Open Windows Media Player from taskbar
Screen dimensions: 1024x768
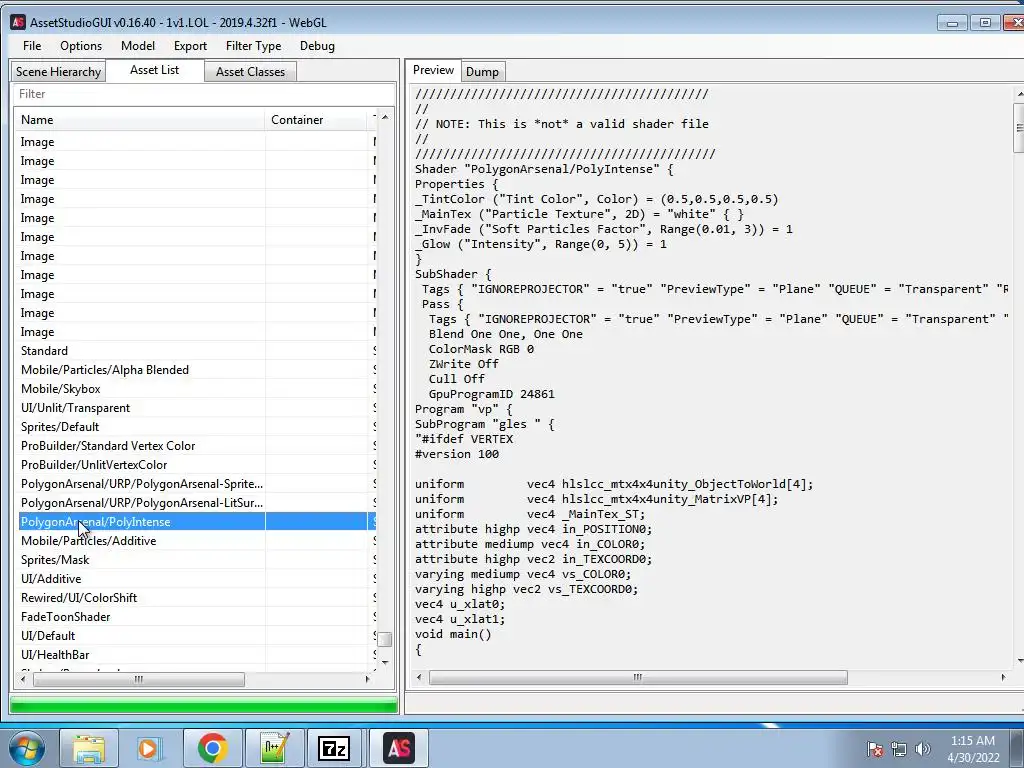point(148,748)
